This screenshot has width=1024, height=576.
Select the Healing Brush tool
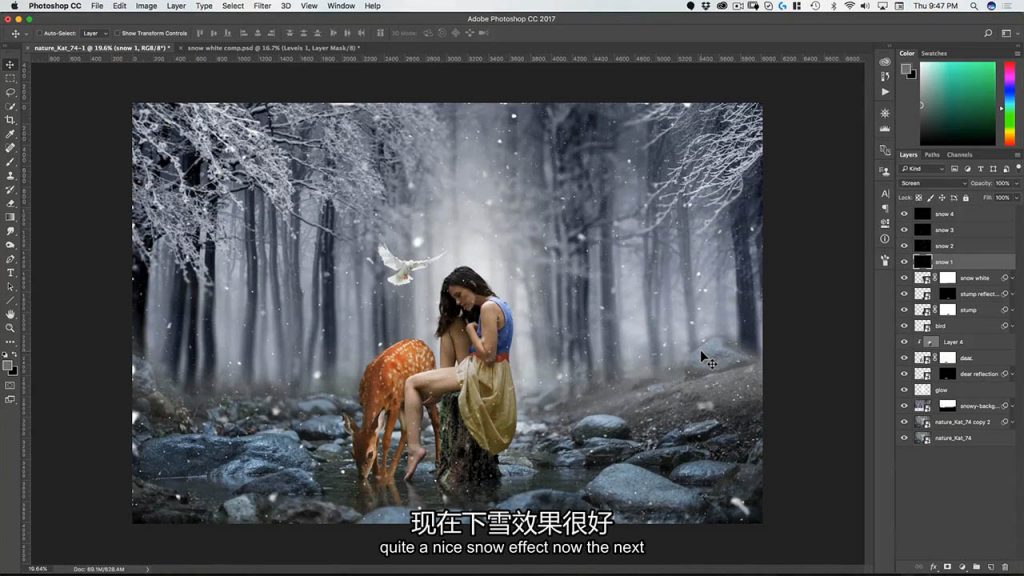point(10,148)
